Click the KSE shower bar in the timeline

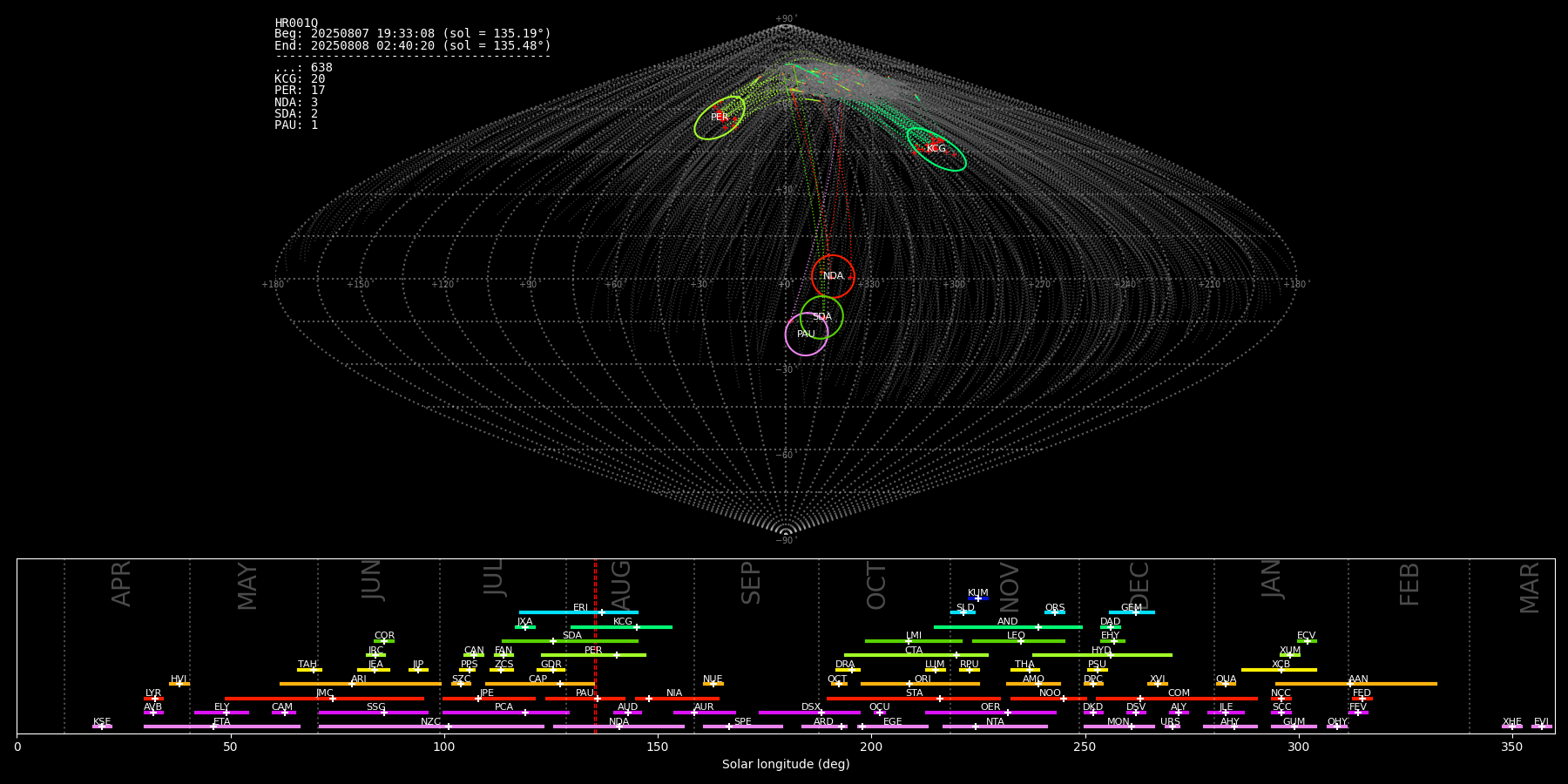[102, 727]
